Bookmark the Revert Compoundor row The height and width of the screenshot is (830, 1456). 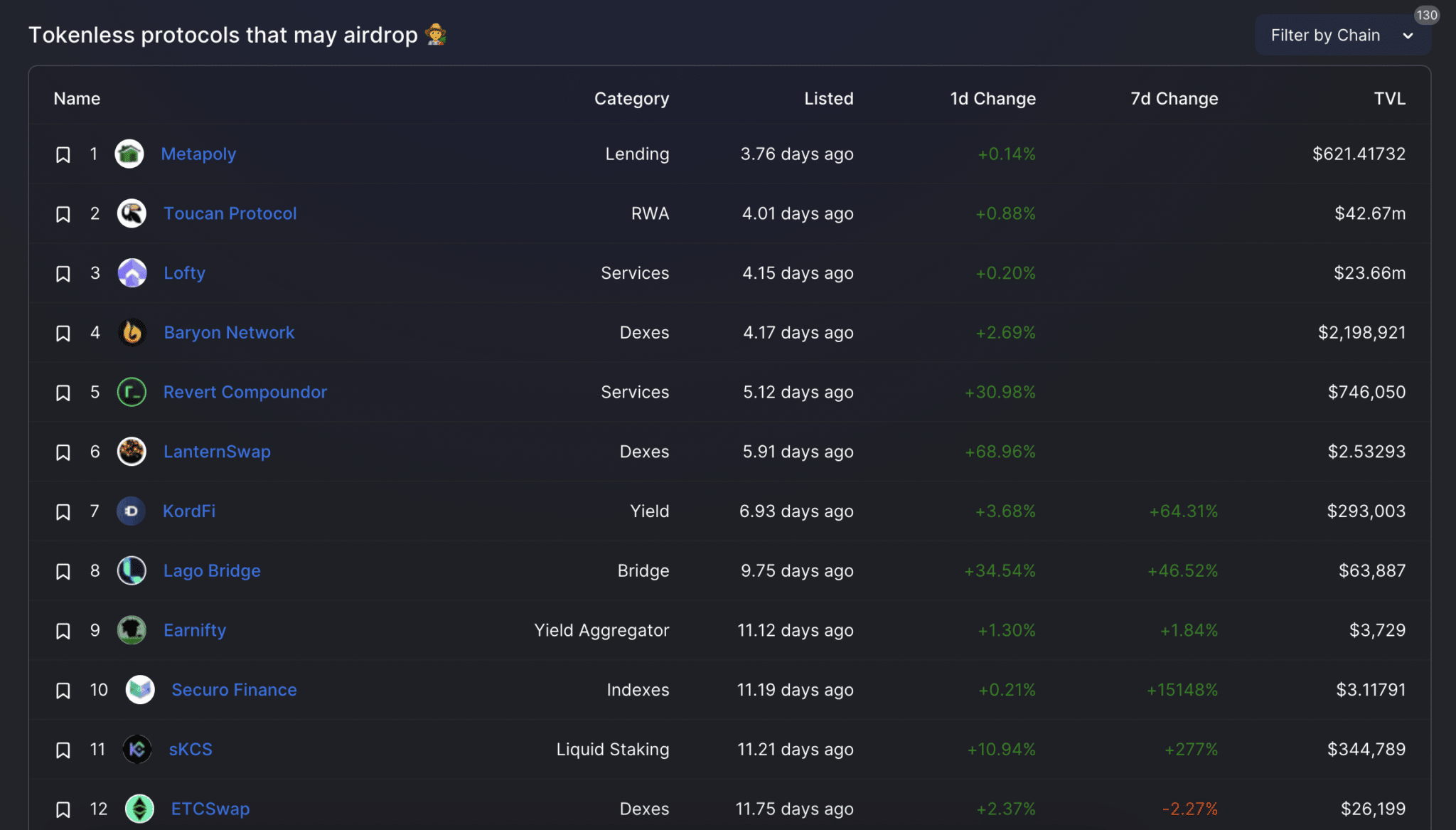tap(63, 392)
